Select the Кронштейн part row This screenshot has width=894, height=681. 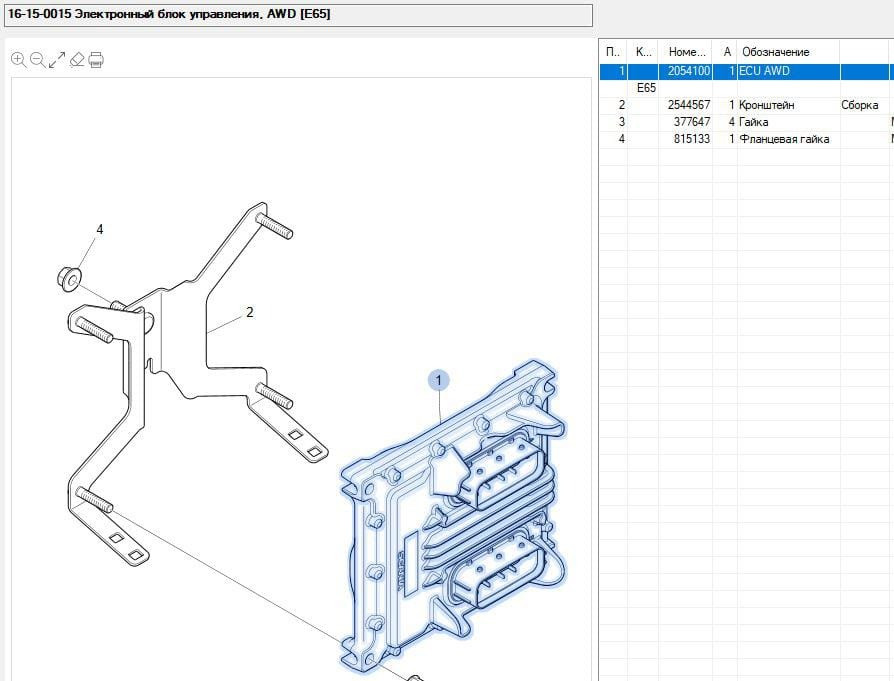pos(766,105)
